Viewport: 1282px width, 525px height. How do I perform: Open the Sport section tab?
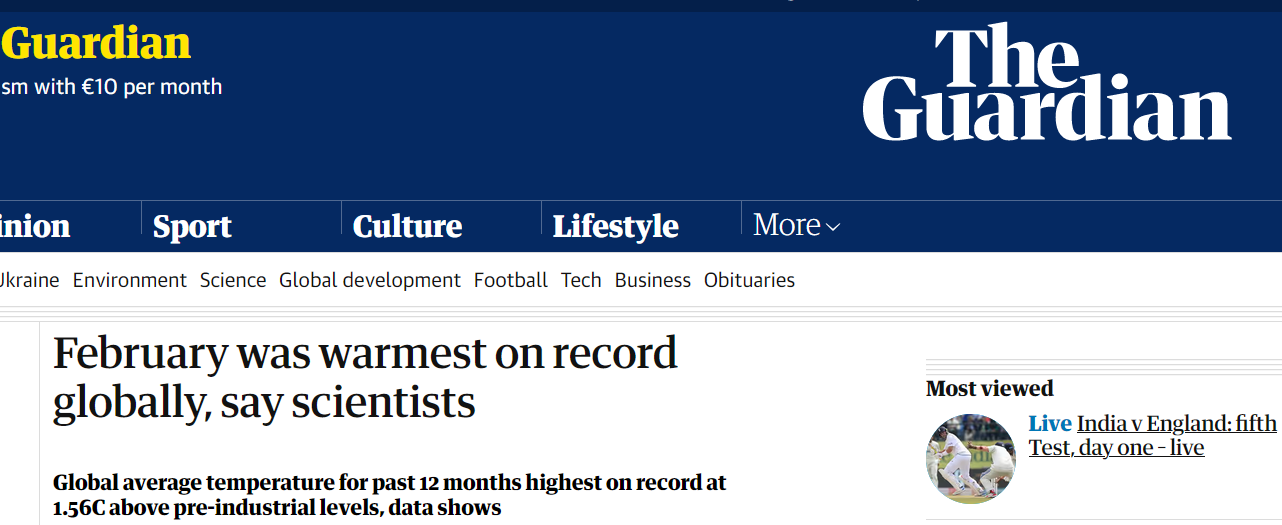coord(192,227)
